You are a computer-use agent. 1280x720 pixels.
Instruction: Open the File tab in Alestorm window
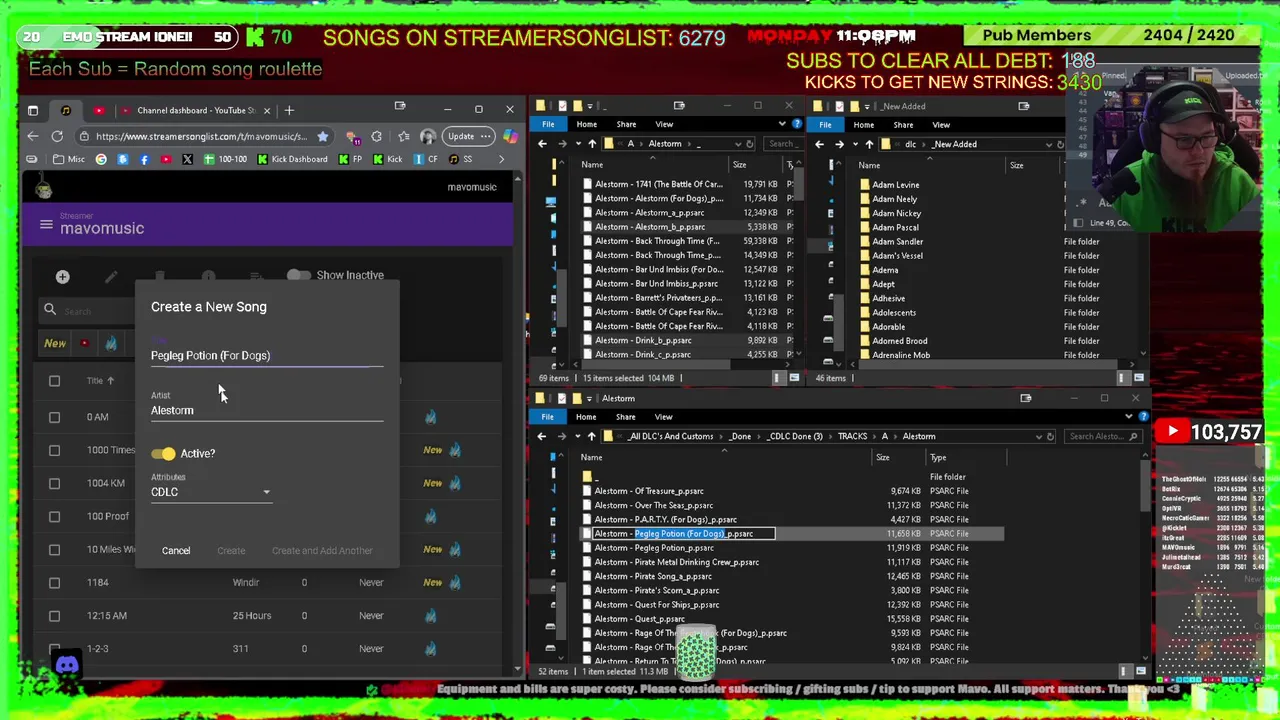pos(547,416)
